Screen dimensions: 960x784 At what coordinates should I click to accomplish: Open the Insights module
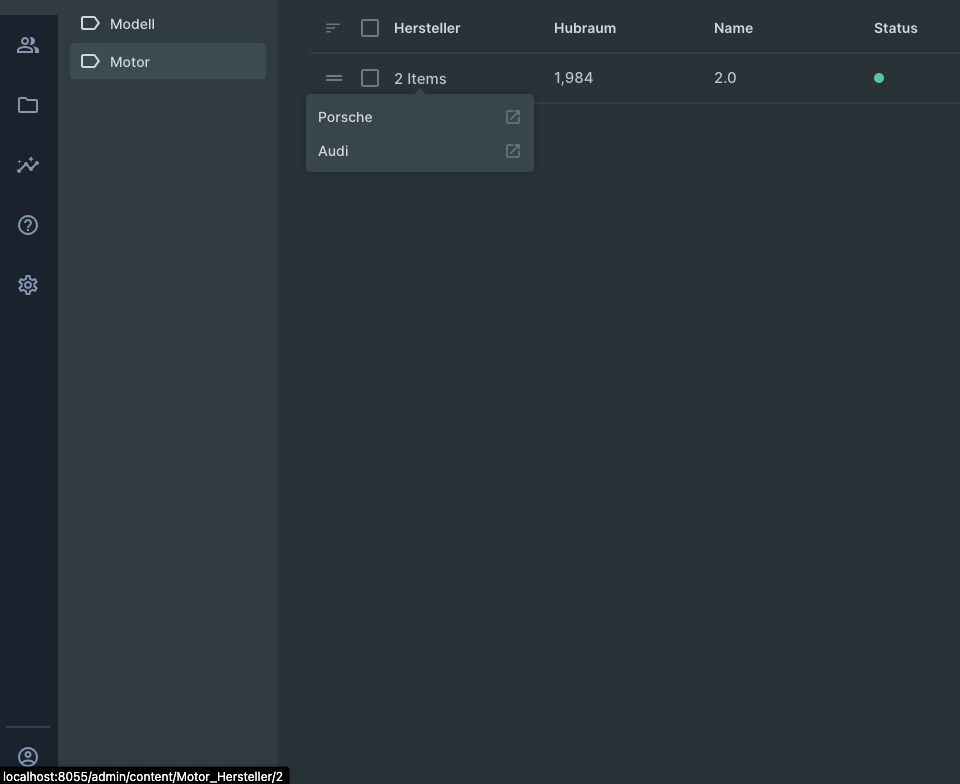(x=28, y=165)
